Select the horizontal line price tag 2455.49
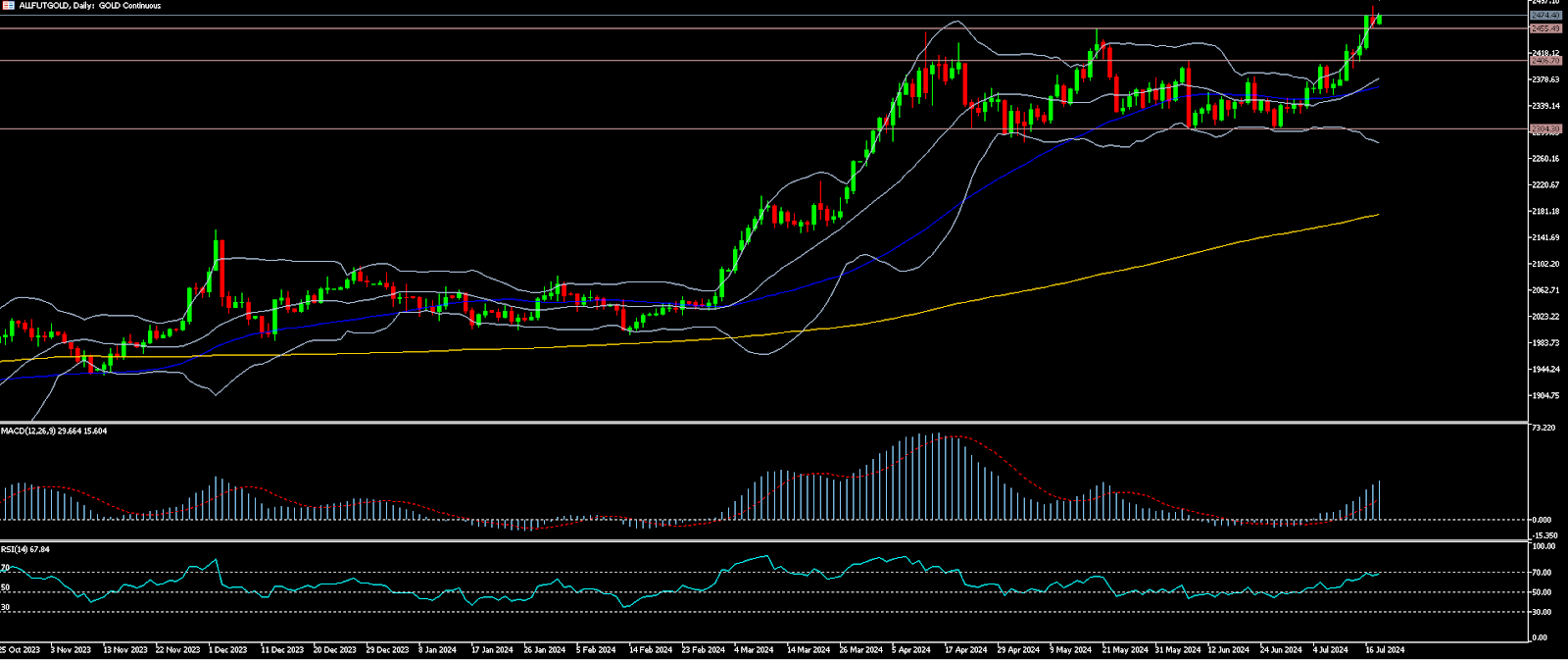 point(1545,28)
